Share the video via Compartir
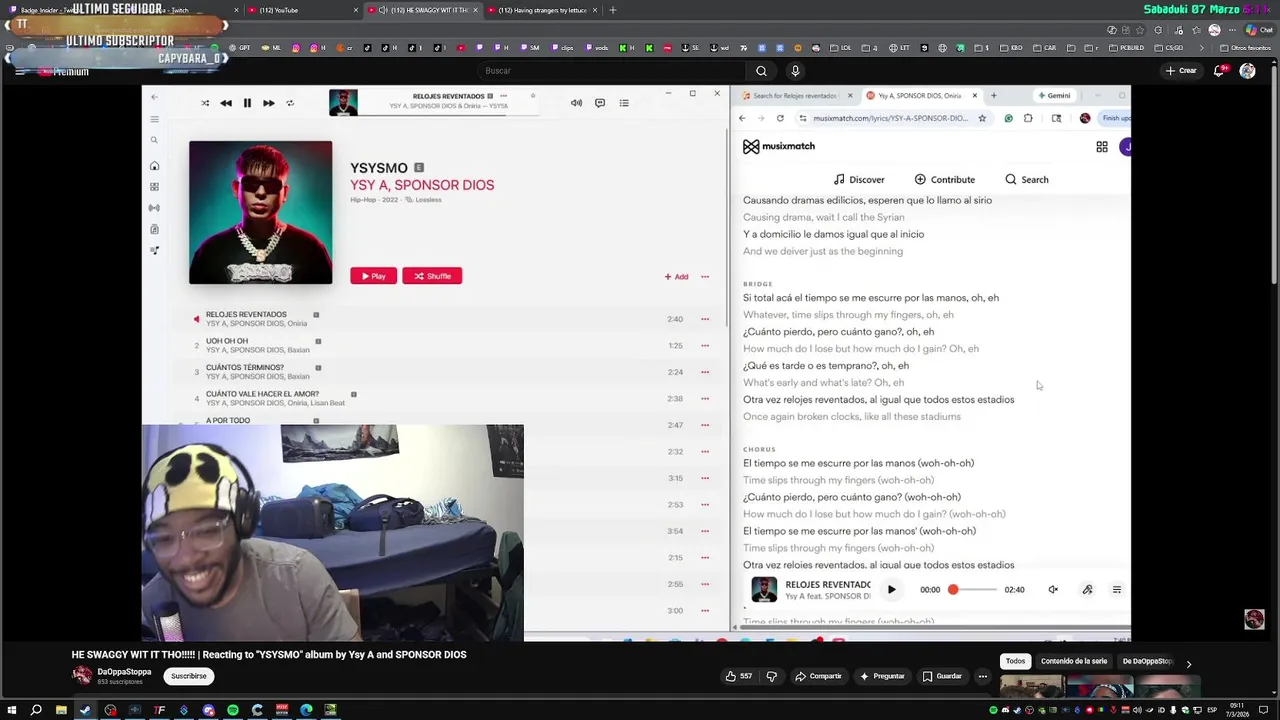 coord(818,676)
